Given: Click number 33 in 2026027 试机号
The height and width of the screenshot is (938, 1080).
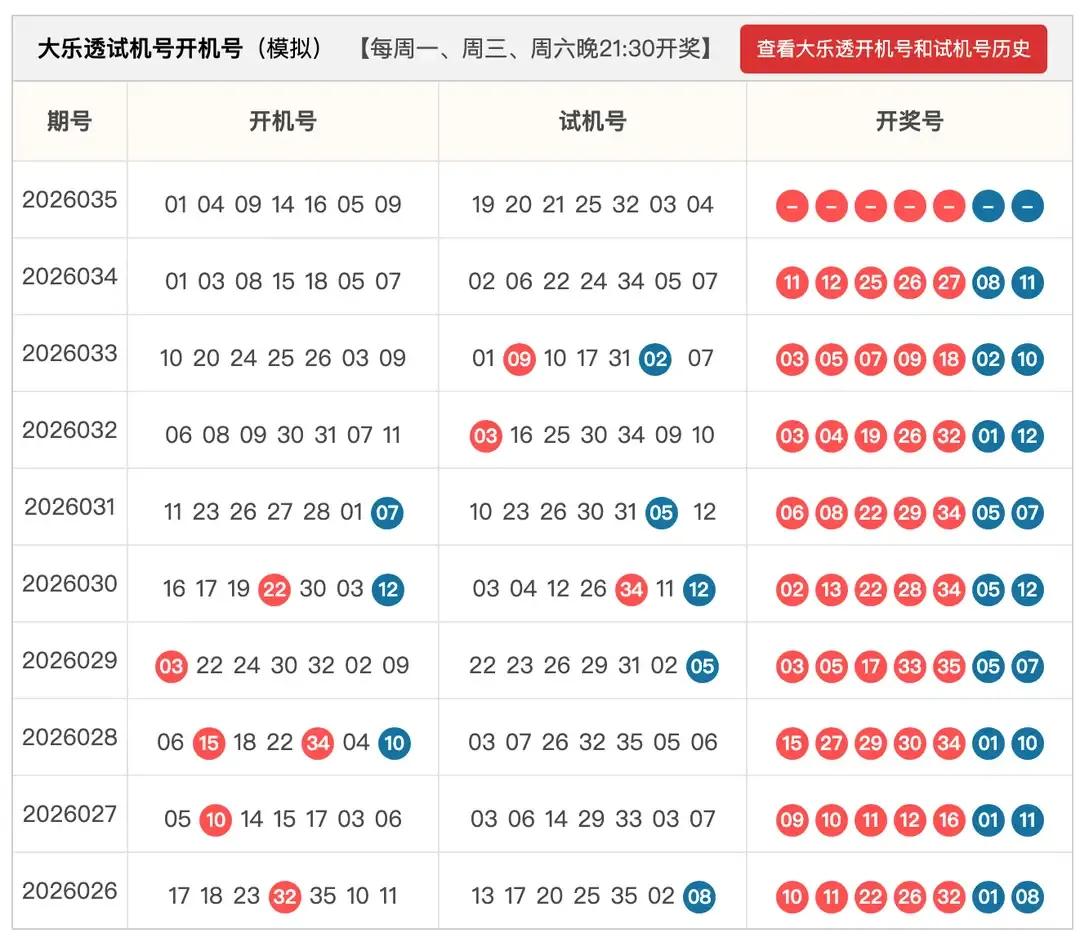Looking at the screenshot, I should 629,819.
